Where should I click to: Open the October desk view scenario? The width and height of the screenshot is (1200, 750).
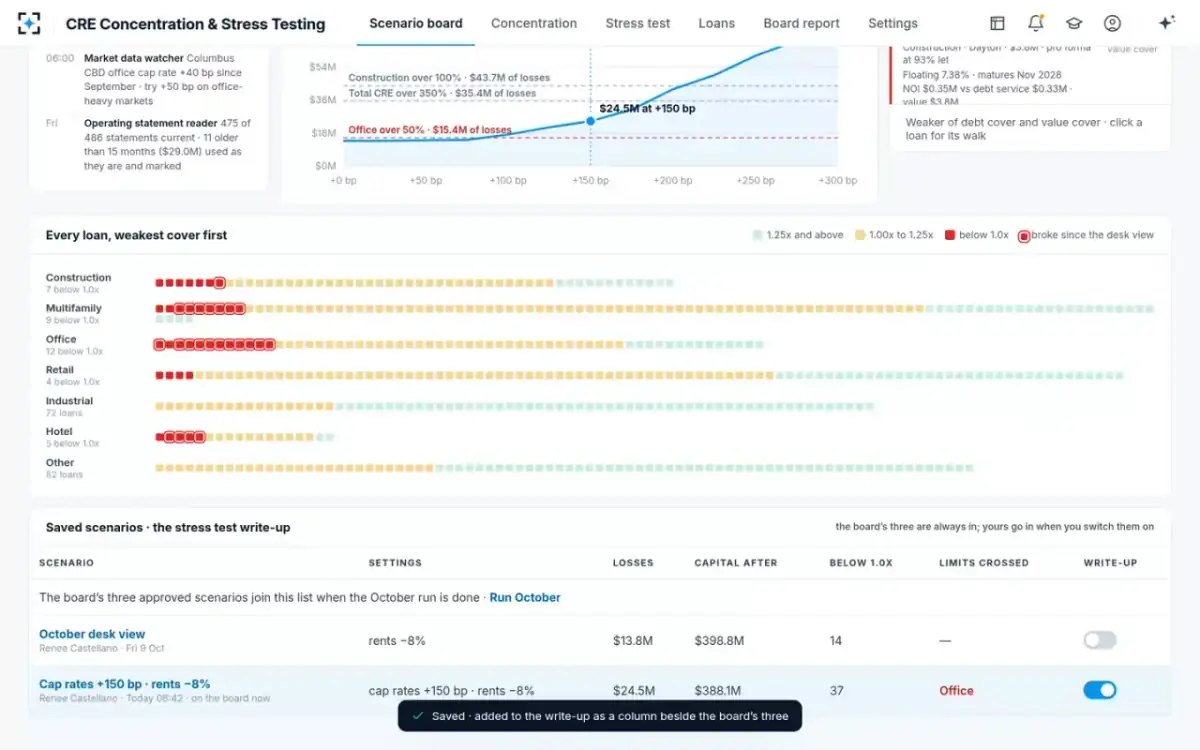coord(92,634)
